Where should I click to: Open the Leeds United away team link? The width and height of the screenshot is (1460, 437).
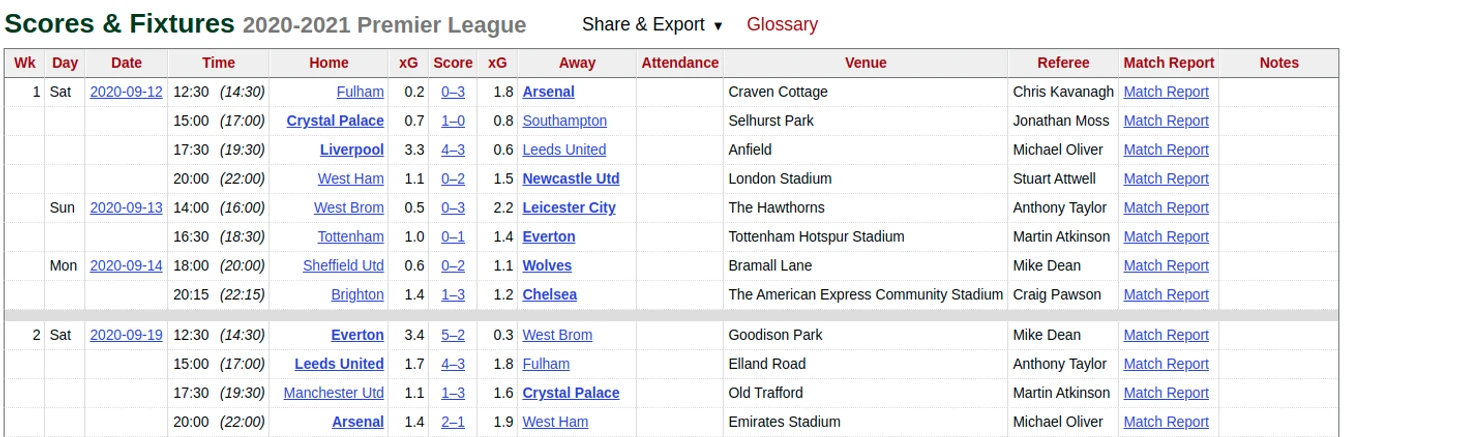pos(564,150)
